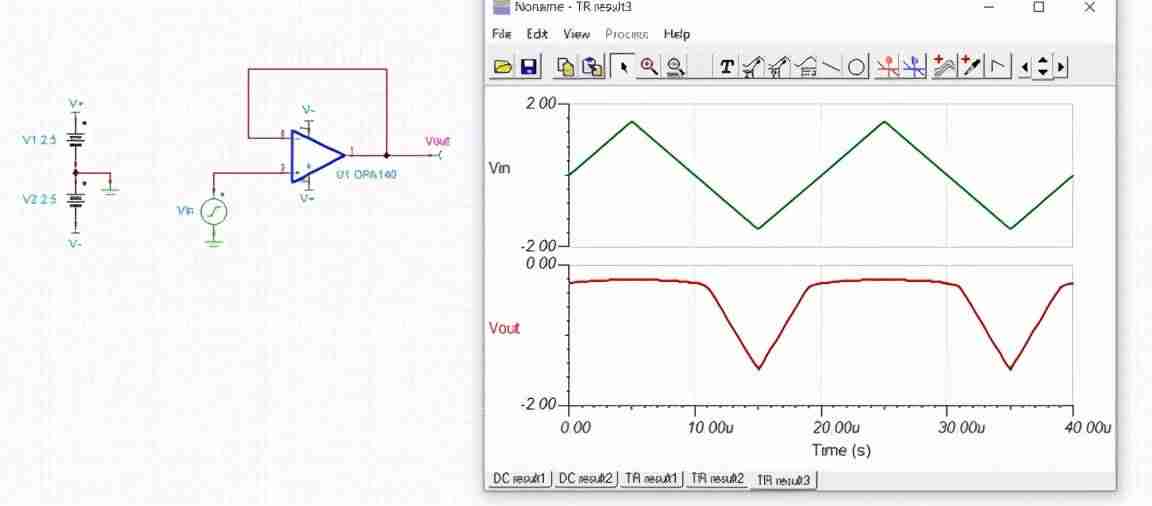Click the flag-shaped toolbar icon
Viewport: 1152px width, 506px height.
click(x=998, y=67)
